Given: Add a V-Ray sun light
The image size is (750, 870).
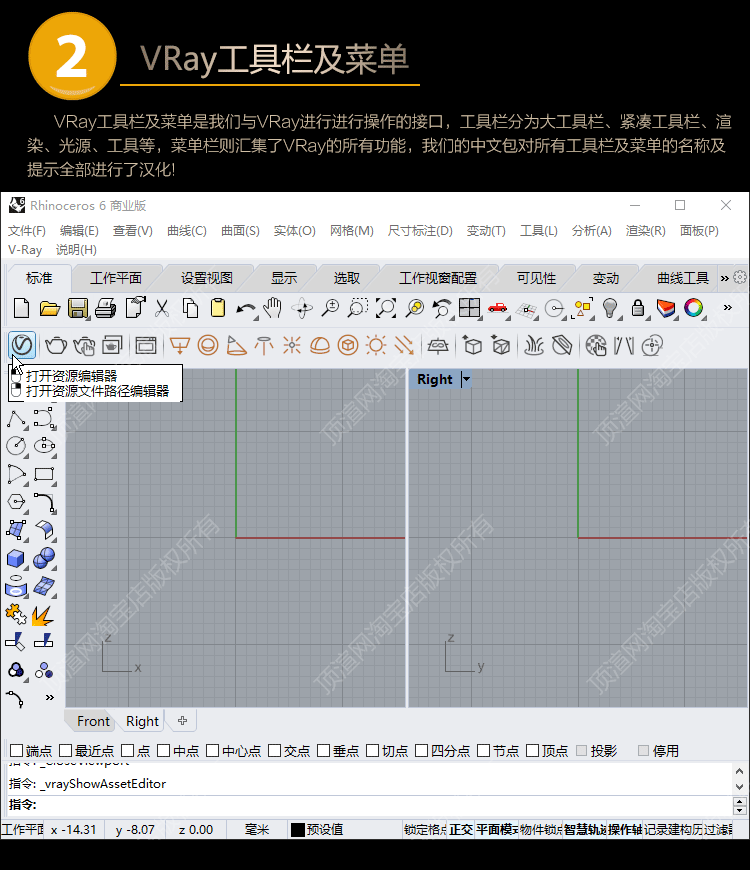Looking at the screenshot, I should coord(376,346).
